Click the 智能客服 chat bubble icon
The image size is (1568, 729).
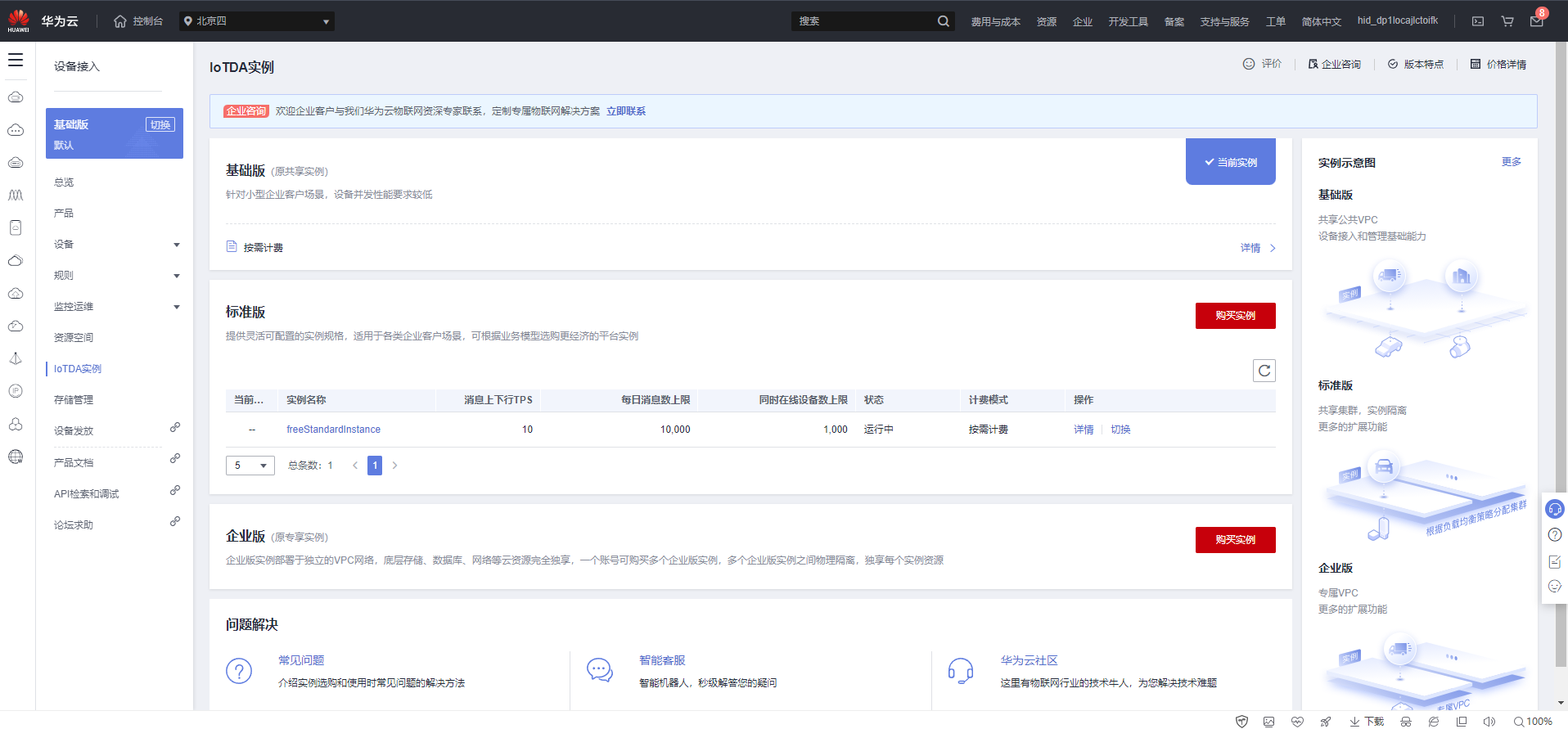tap(600, 671)
